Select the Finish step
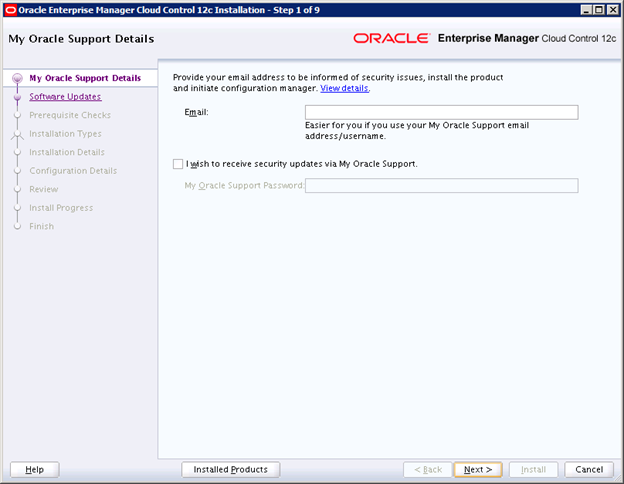Image resolution: width=624 pixels, height=484 pixels. coord(41,226)
